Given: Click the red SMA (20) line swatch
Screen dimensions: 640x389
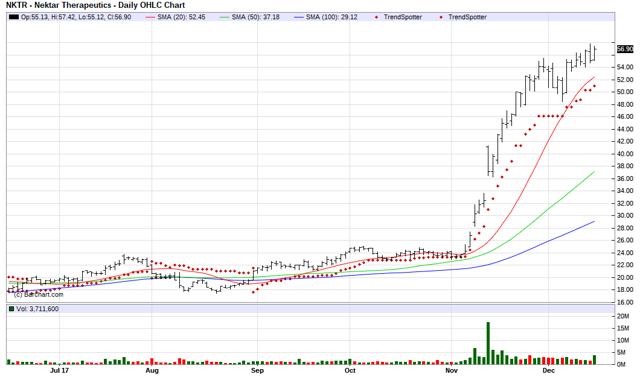Looking at the screenshot, I should (151, 17).
